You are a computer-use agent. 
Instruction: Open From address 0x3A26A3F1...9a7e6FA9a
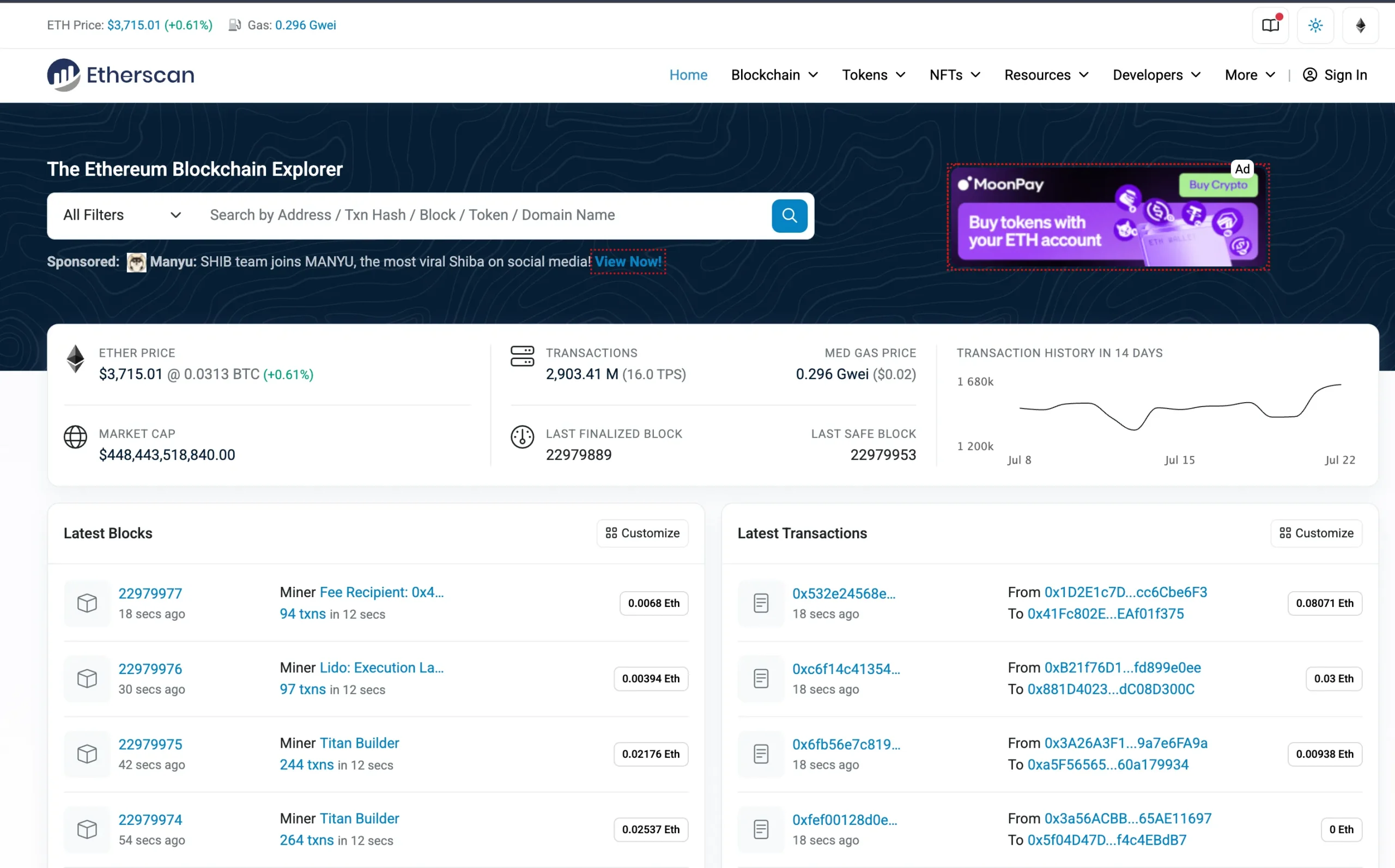click(1125, 743)
